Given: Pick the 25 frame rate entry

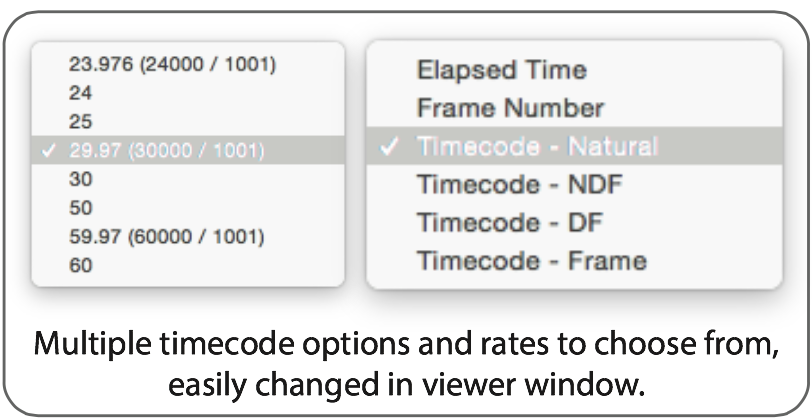Looking at the screenshot, I should (x=79, y=123).
